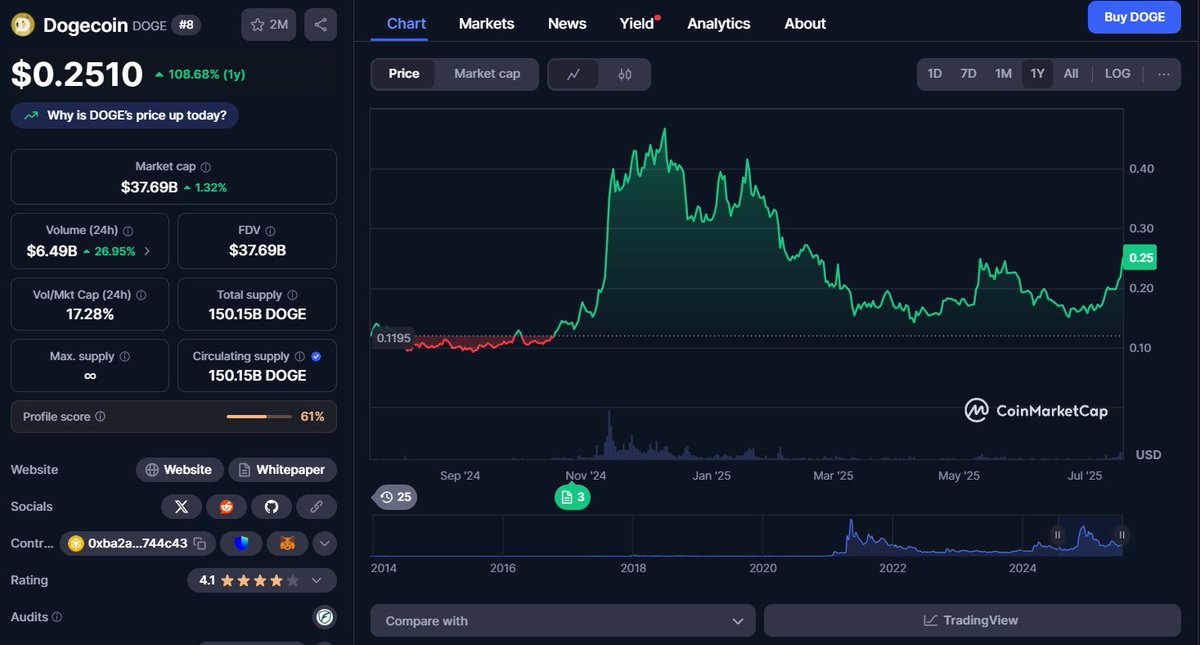
Task: Open the Markets tab
Action: coord(486,24)
